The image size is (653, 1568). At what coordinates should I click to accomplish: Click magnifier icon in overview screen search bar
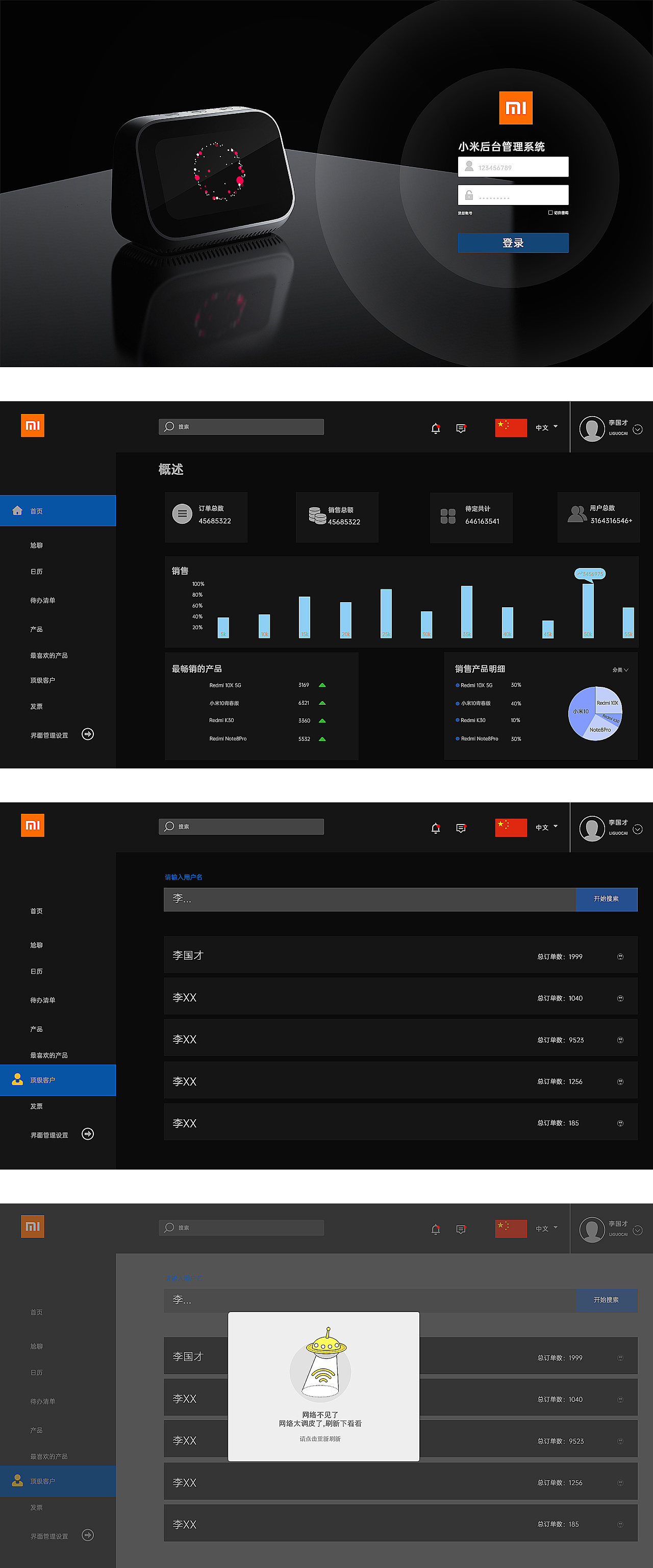click(x=169, y=427)
